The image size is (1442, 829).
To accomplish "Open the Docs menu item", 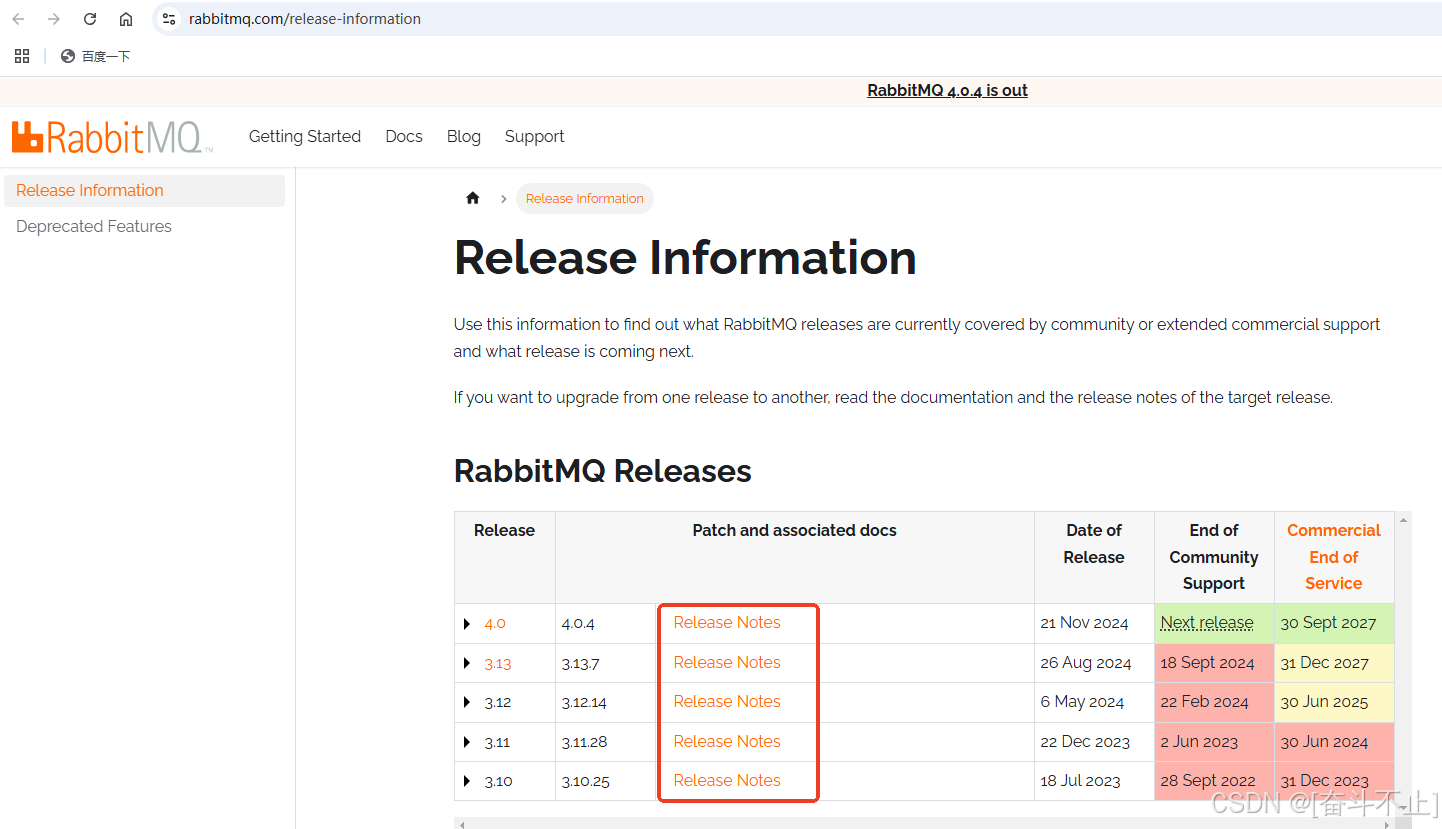I will (404, 136).
